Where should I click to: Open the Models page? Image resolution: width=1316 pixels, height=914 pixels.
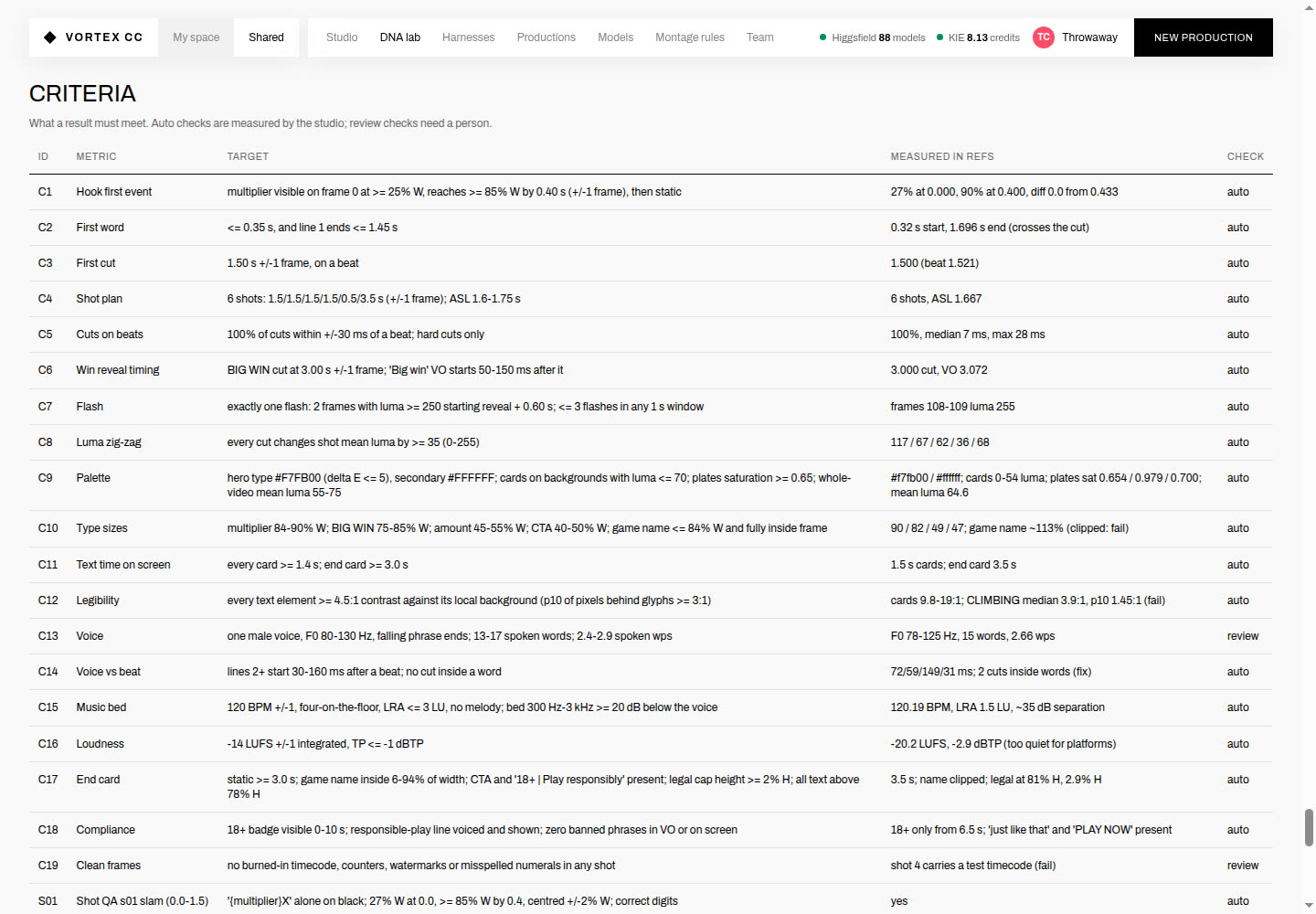(616, 37)
